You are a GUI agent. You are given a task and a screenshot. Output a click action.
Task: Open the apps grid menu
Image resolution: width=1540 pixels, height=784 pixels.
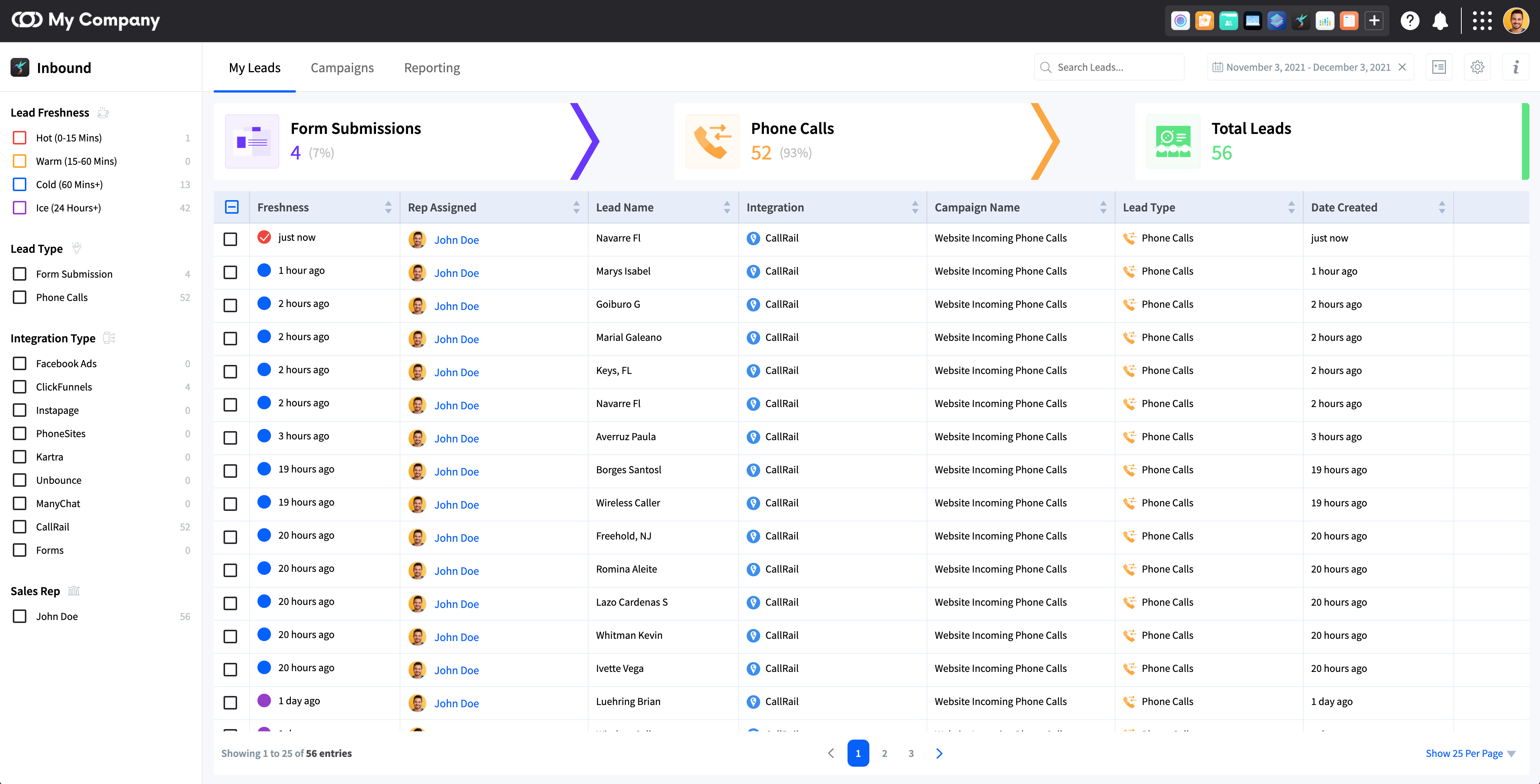[1482, 21]
